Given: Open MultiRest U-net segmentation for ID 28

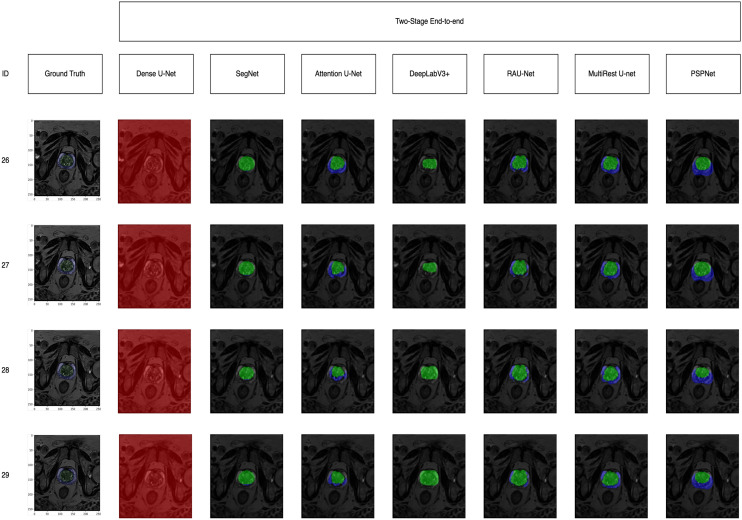Looking at the screenshot, I should [611, 371].
